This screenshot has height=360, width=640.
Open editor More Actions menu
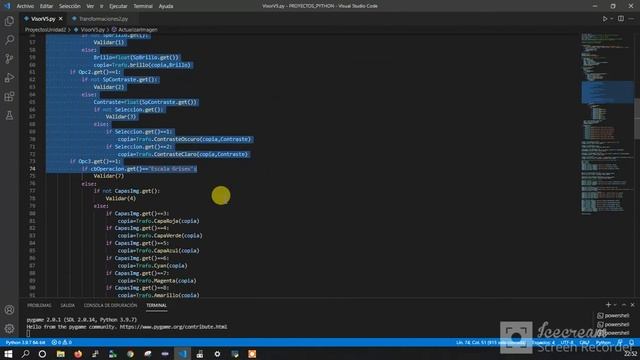coord(631,19)
